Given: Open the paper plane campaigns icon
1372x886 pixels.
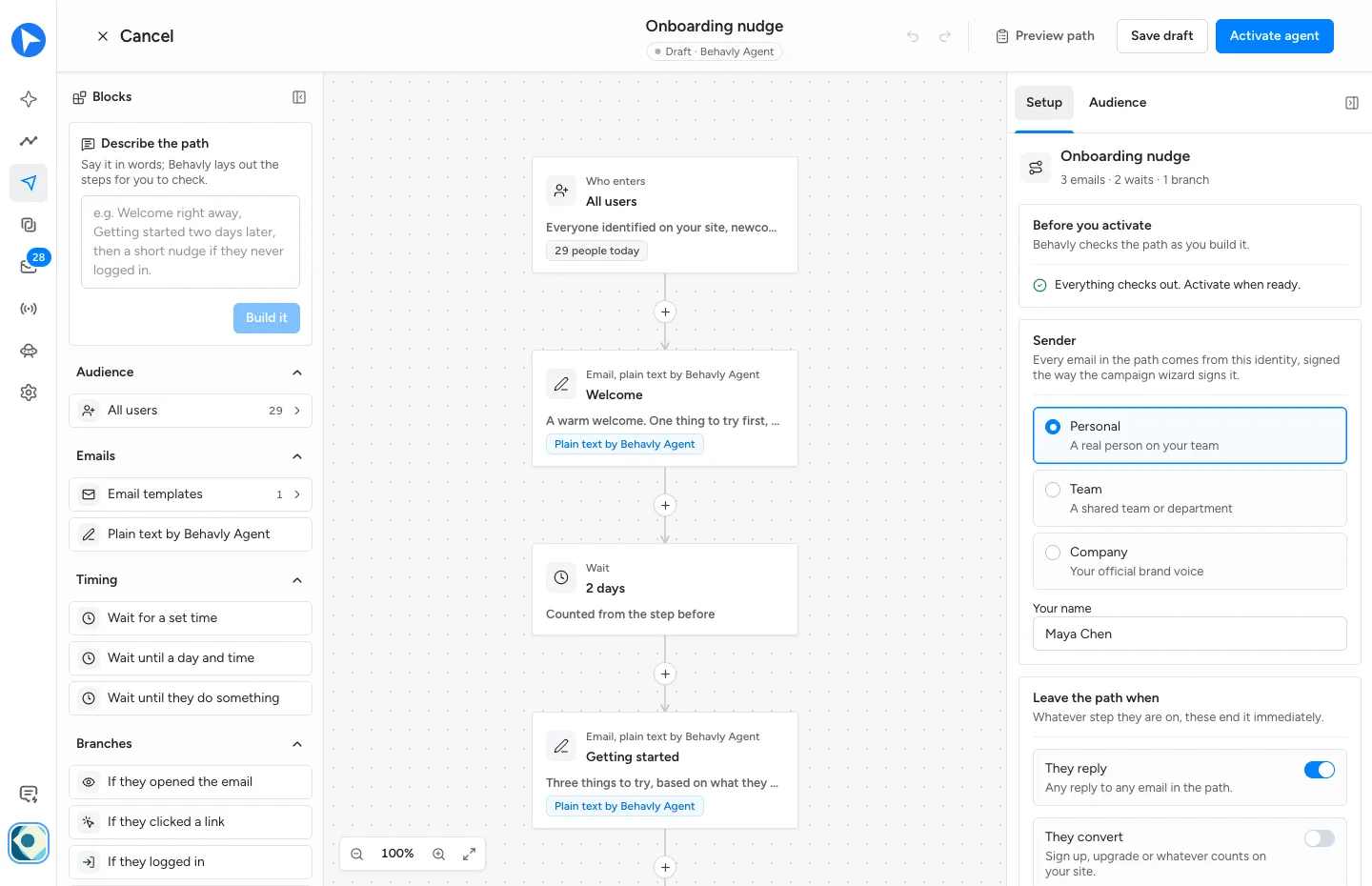Looking at the screenshot, I should (x=29, y=183).
